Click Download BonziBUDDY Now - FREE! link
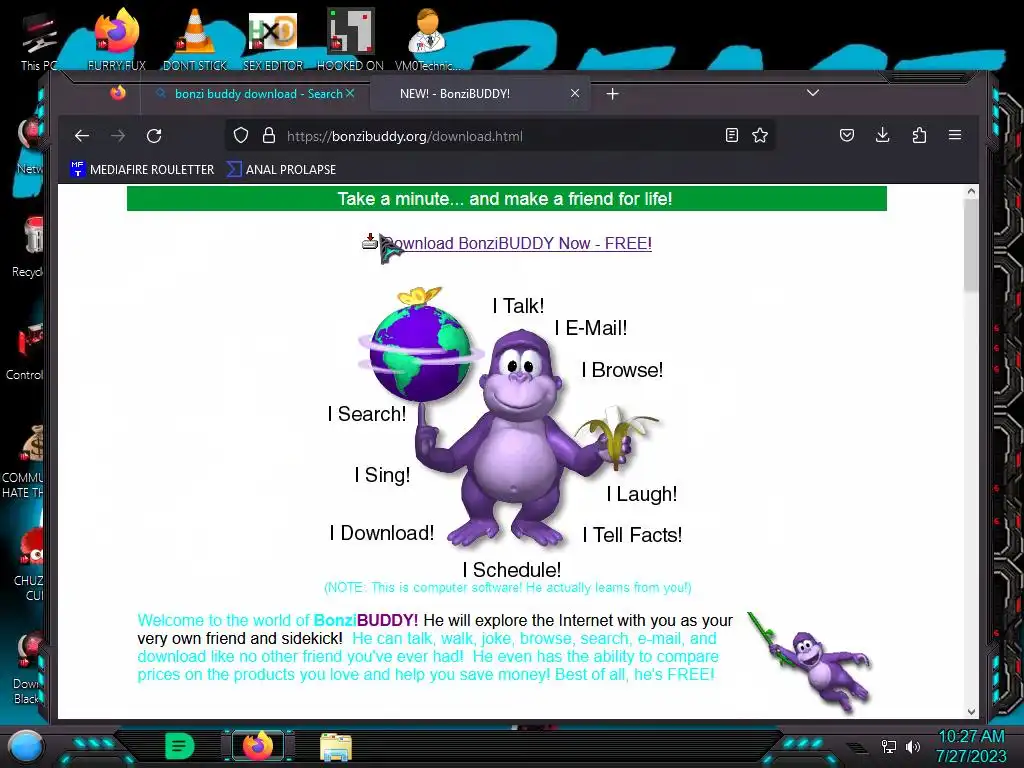Image resolution: width=1024 pixels, height=768 pixels. pyautogui.click(x=516, y=244)
